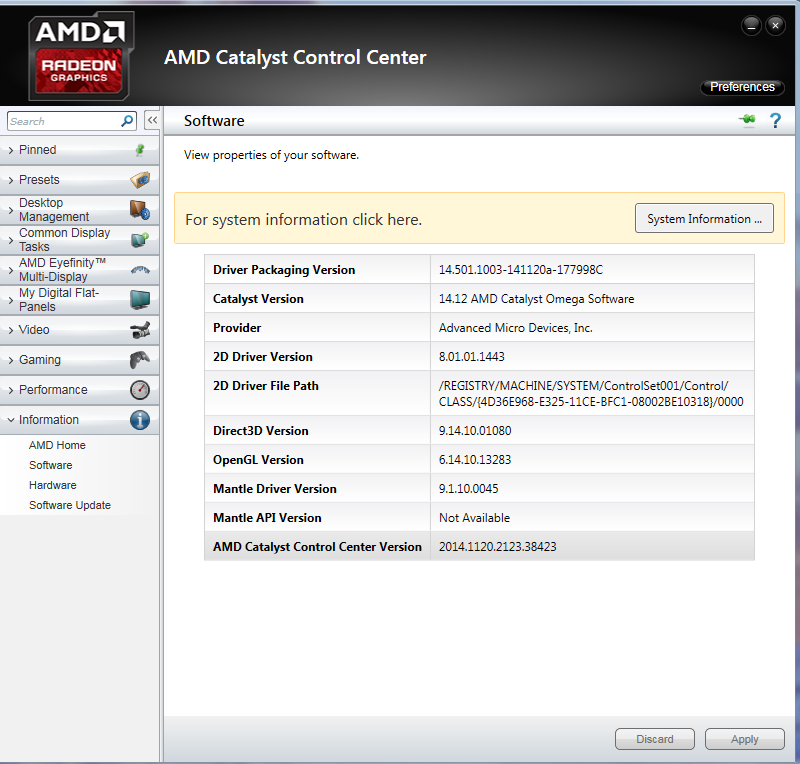The height and width of the screenshot is (764, 800).
Task: Click the Performance gauge icon
Action: pos(140,390)
